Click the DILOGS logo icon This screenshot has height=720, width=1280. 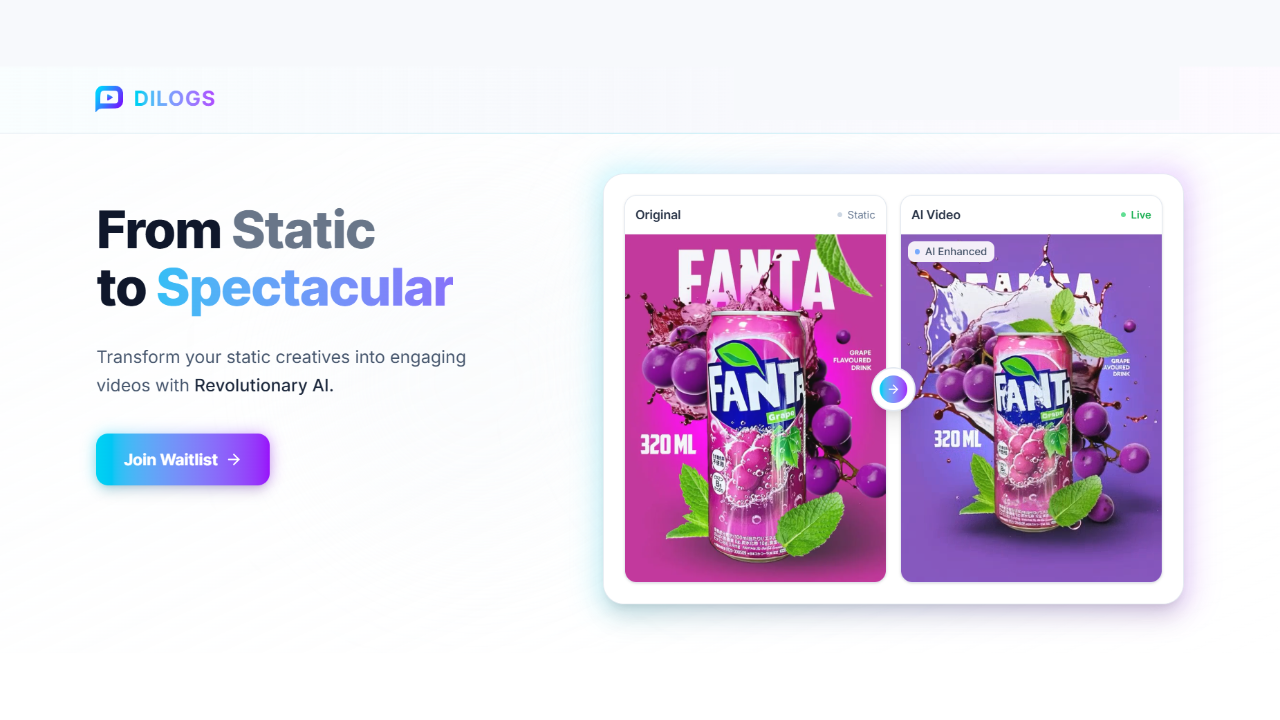[x=109, y=98]
